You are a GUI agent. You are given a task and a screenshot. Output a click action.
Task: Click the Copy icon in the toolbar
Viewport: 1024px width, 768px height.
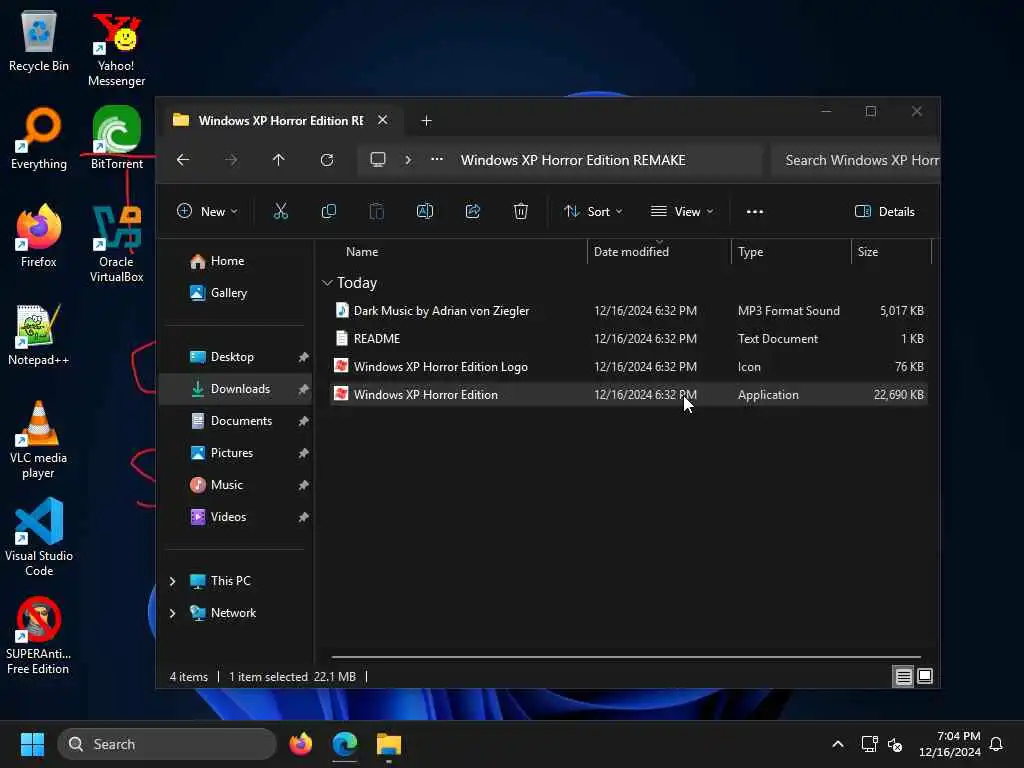click(328, 211)
